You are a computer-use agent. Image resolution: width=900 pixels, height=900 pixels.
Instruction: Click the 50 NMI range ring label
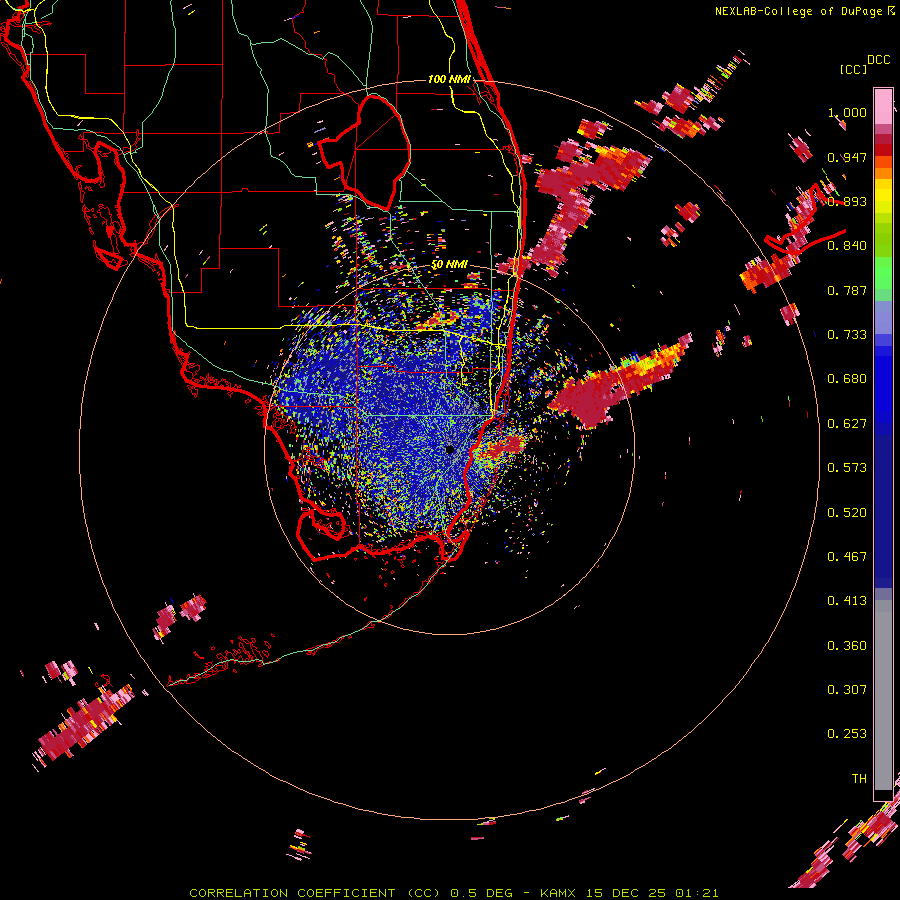coord(449,265)
